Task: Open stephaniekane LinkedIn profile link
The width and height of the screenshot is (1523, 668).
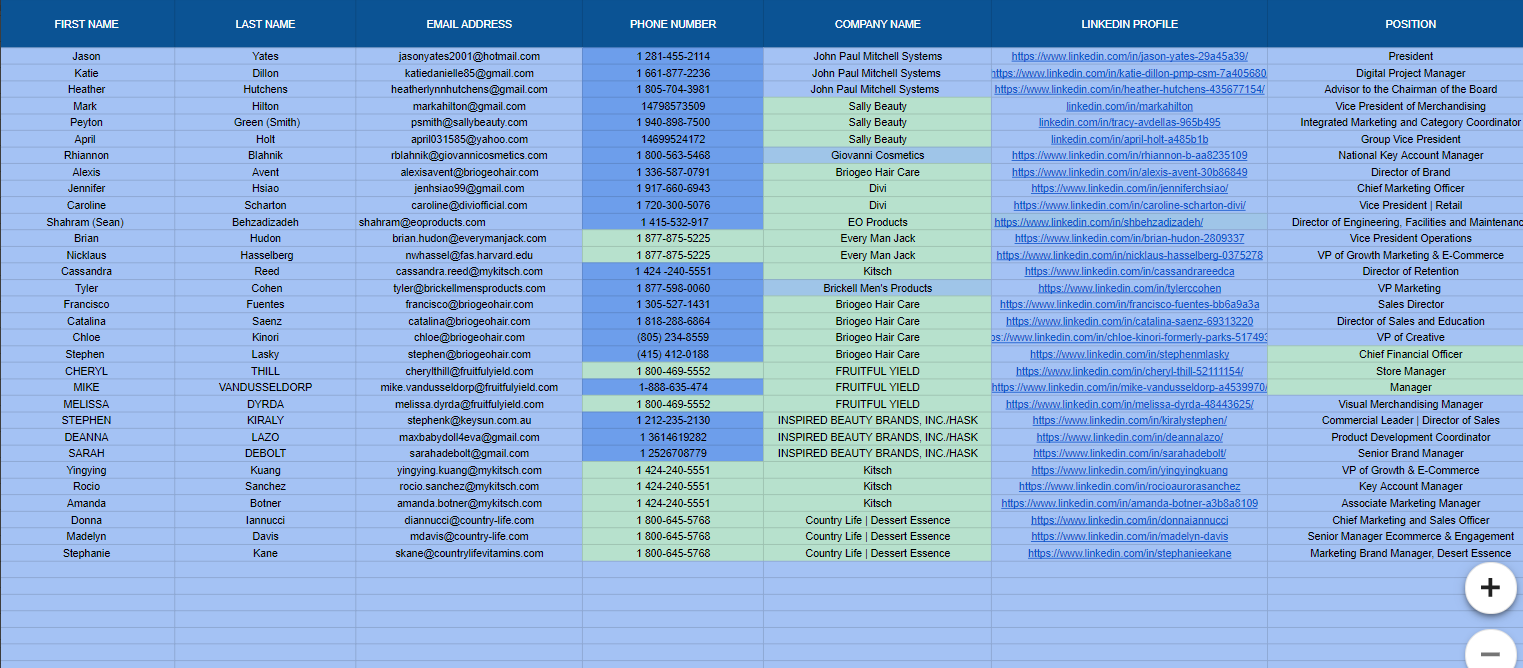Action: 1130,553
